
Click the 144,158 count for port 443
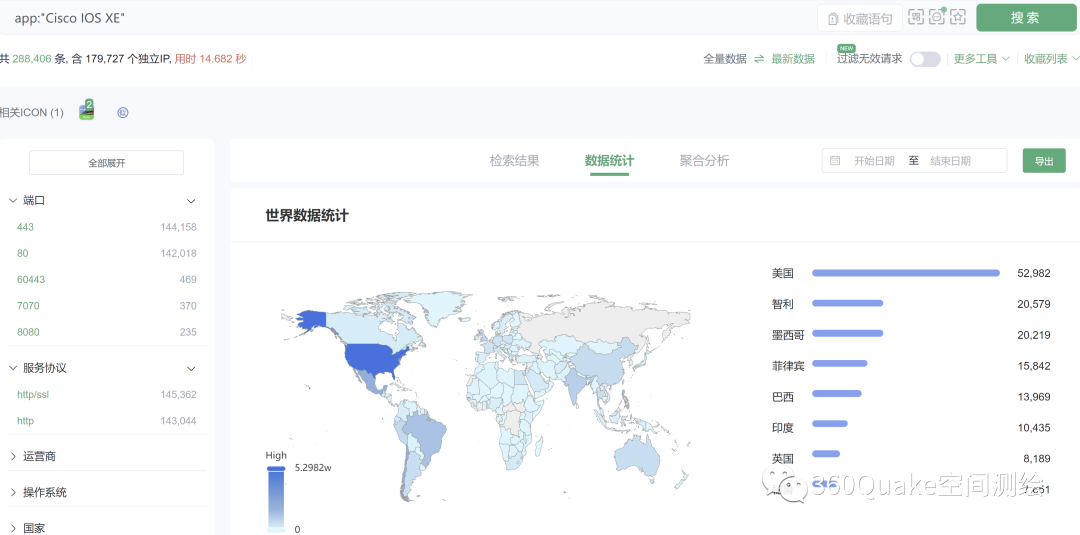179,227
